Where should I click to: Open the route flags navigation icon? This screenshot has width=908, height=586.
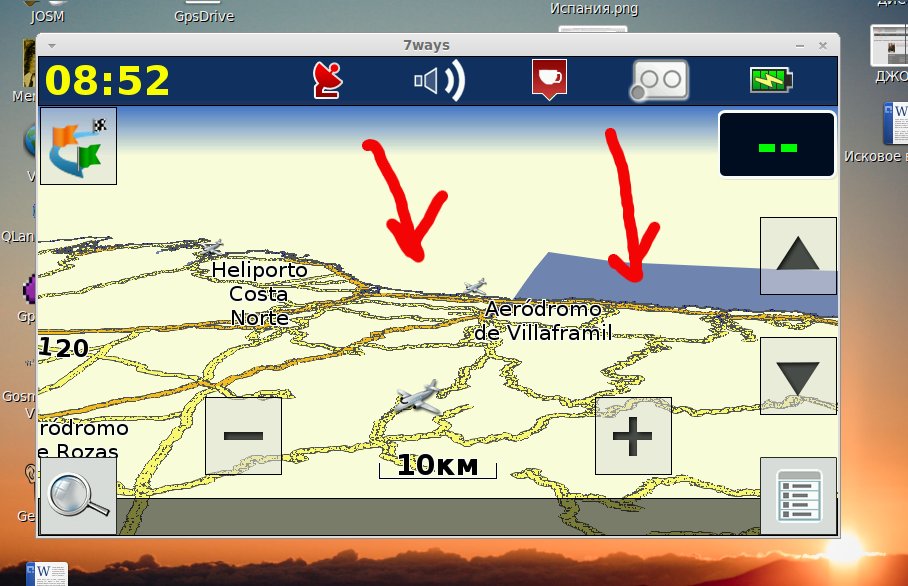coord(78,146)
